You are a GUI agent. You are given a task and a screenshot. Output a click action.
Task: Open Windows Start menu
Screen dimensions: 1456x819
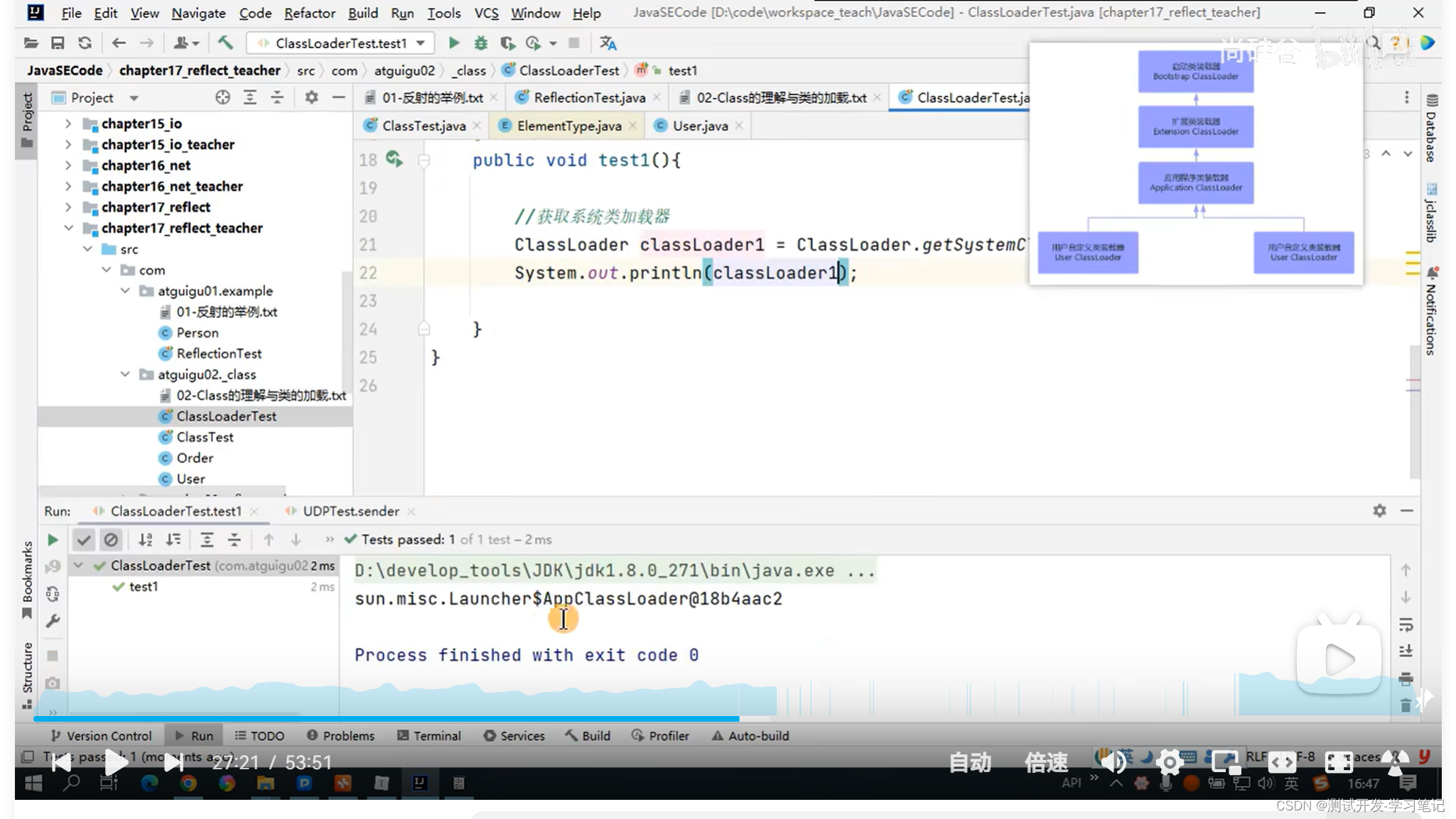pos(33,783)
